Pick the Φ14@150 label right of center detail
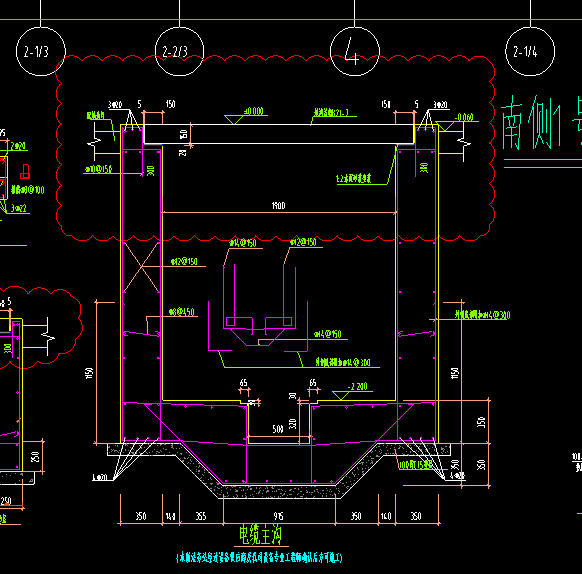 click(x=328, y=334)
